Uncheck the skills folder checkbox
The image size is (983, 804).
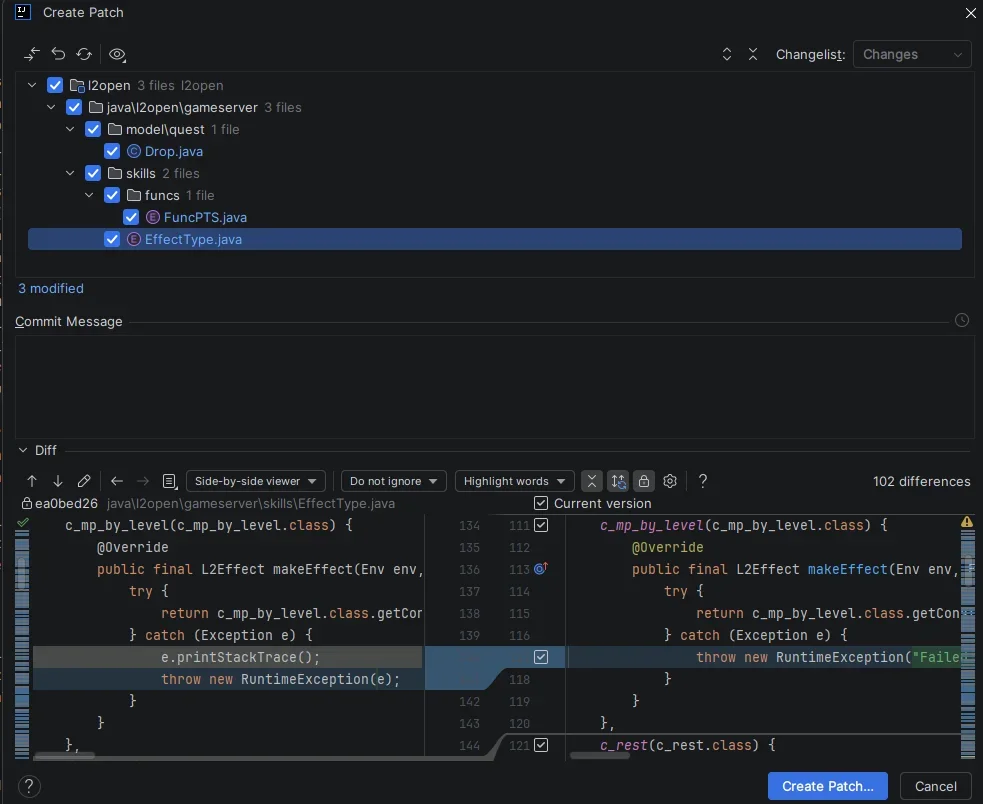93,173
